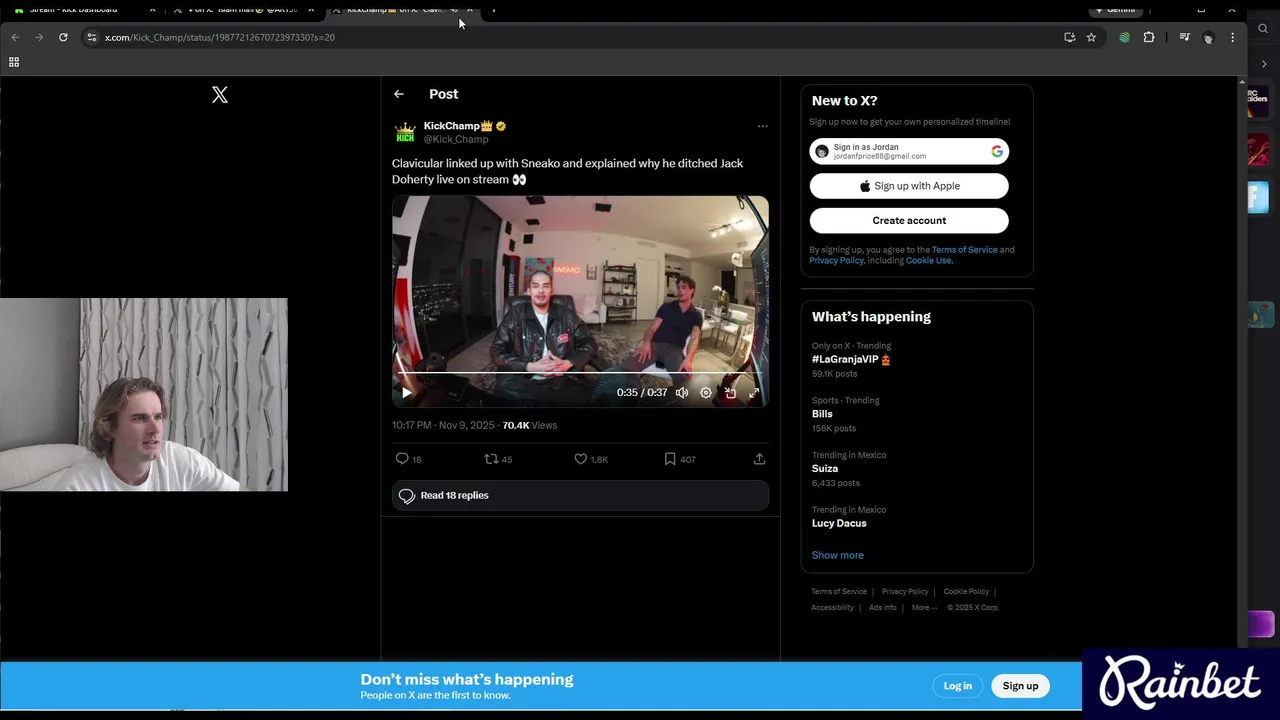1280x720 pixels.
Task: Open the footer Ads info link
Action: tap(882, 608)
